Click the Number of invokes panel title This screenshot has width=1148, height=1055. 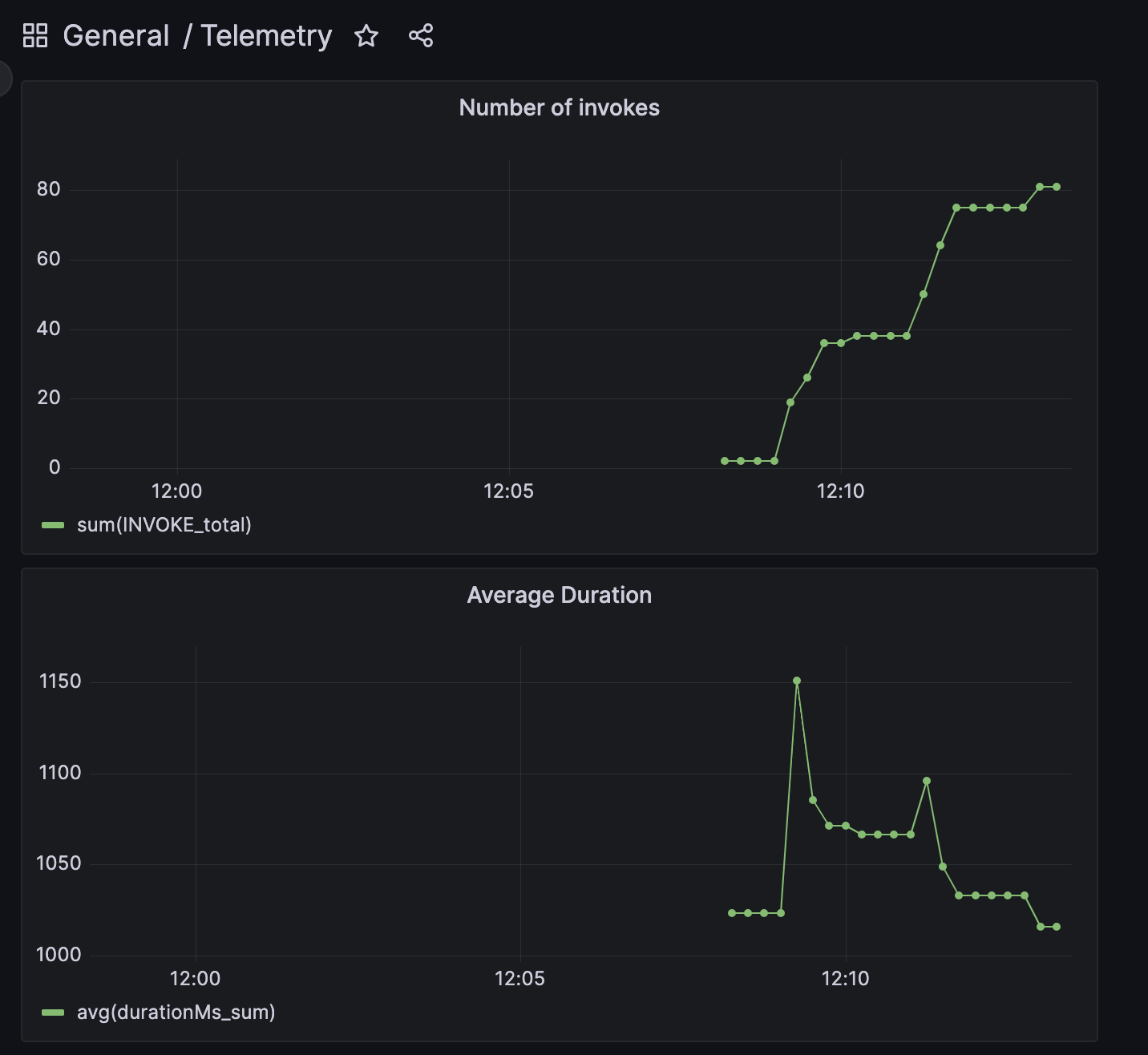[559, 107]
